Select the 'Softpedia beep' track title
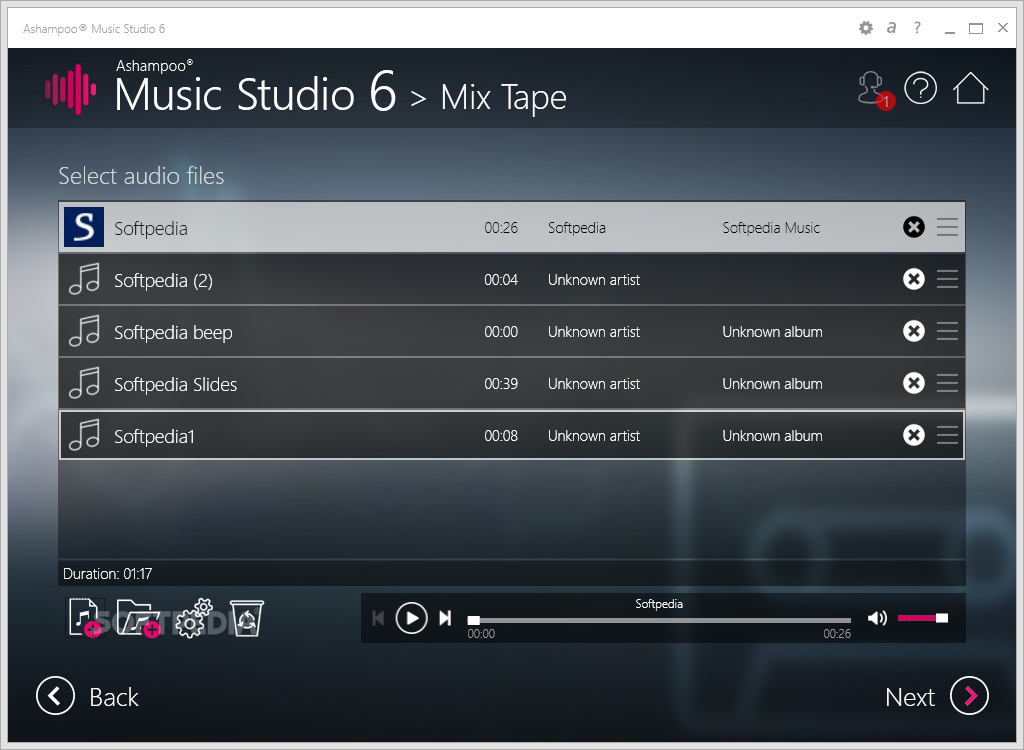1024x750 pixels. [173, 333]
